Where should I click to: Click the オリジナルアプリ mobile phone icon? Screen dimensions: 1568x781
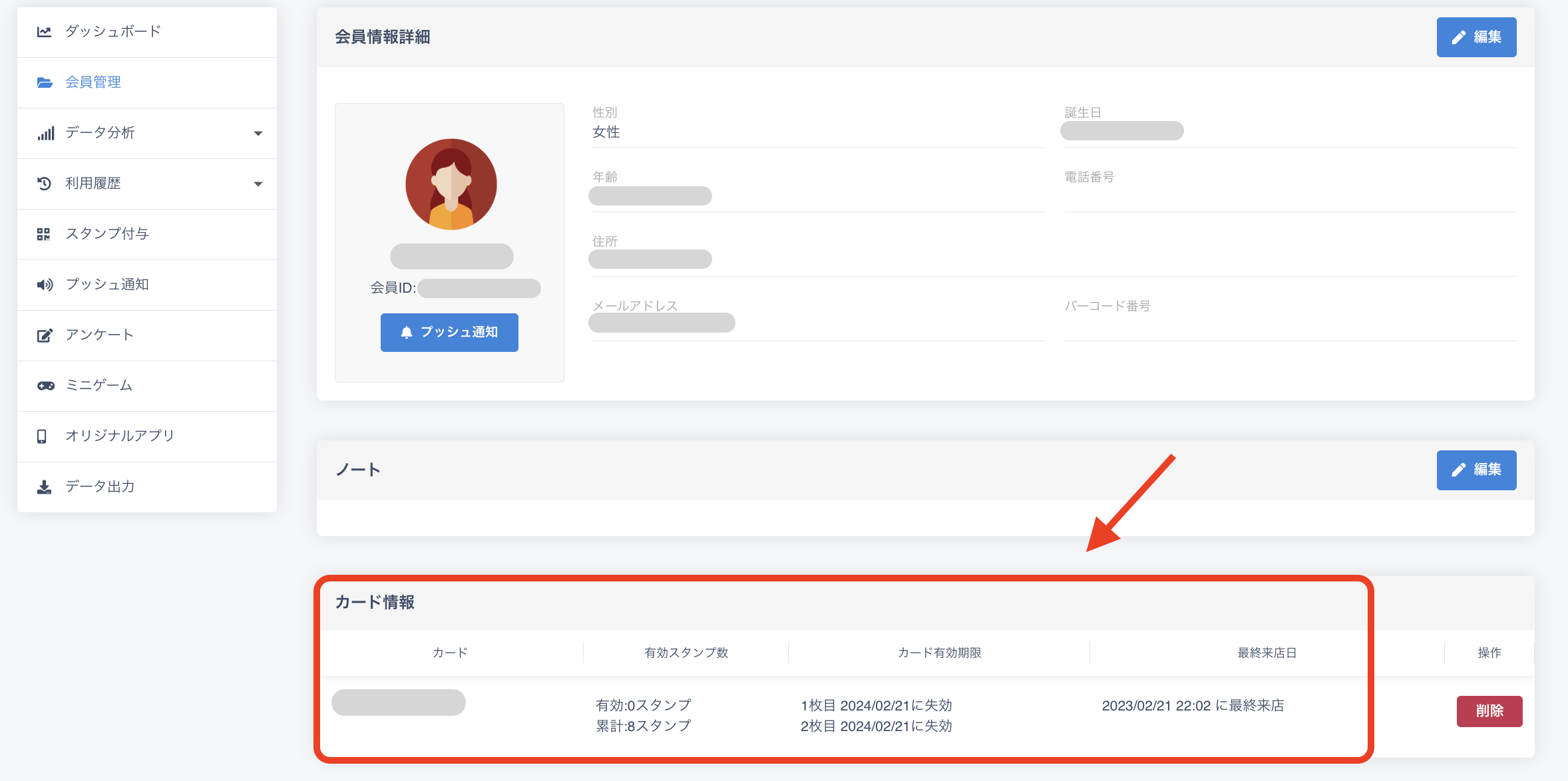pos(41,436)
